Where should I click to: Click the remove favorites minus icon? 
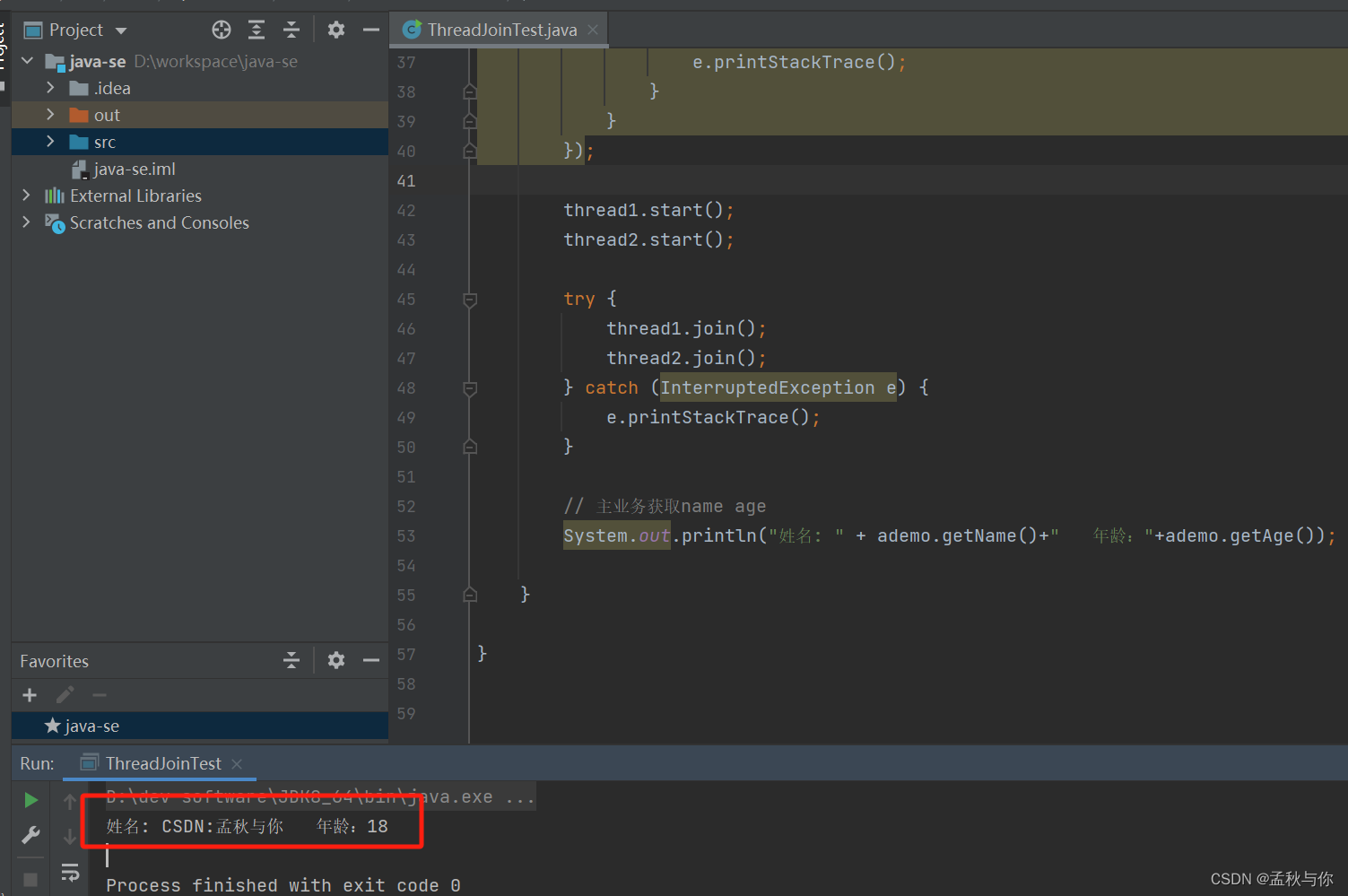[x=100, y=695]
